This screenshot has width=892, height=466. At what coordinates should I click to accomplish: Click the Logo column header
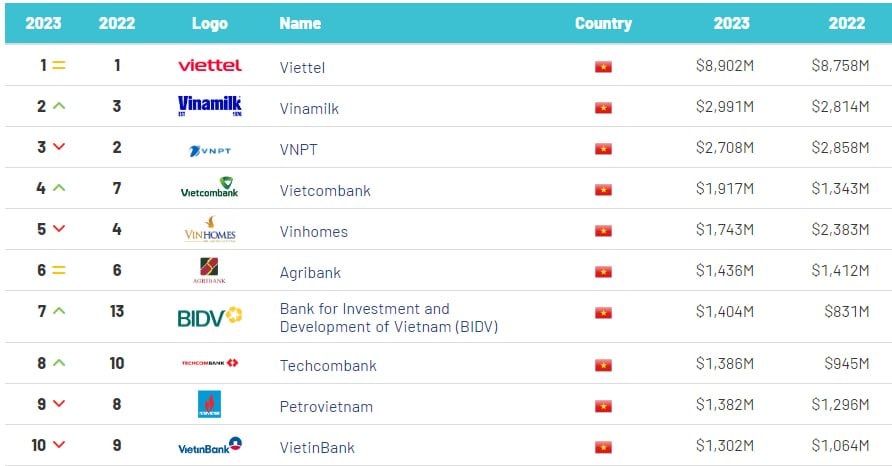210,23
